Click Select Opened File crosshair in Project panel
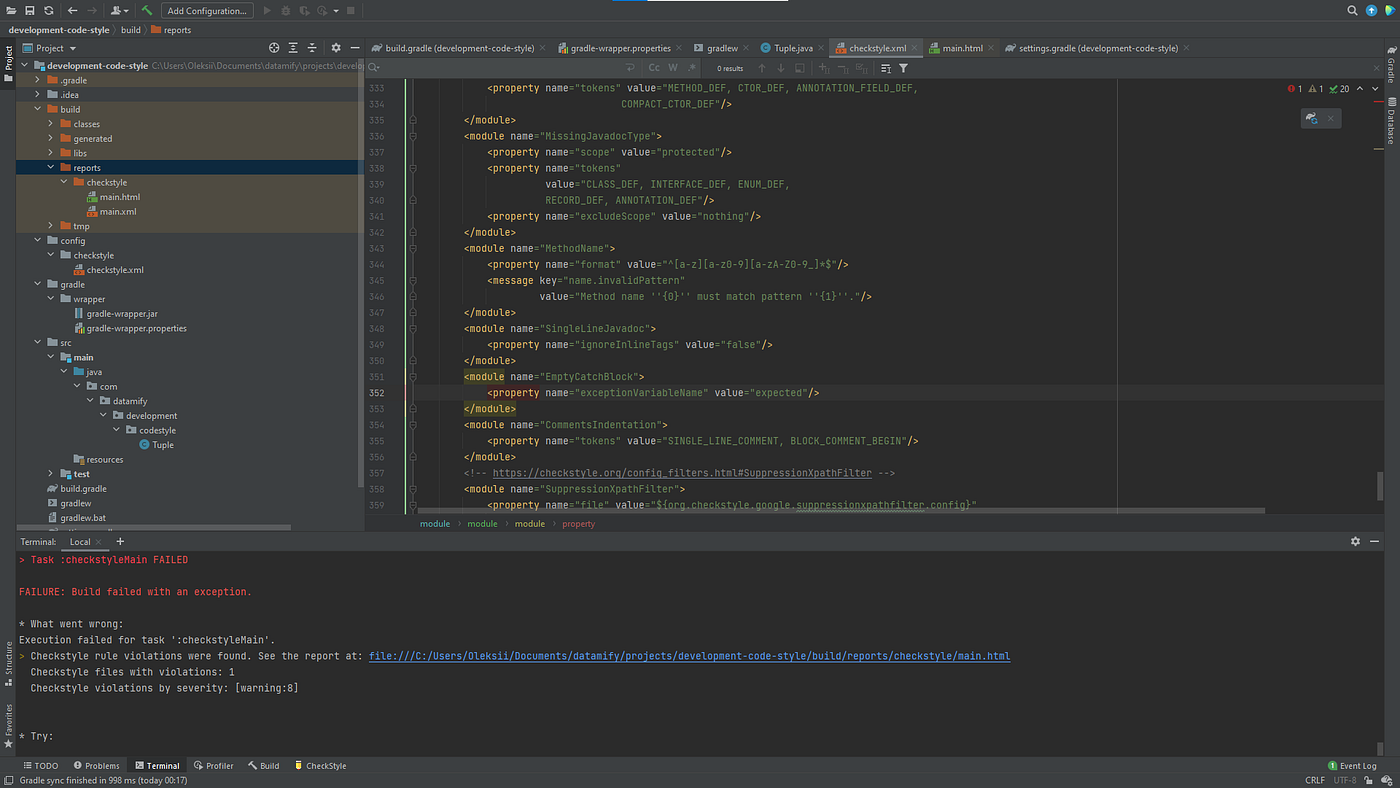This screenshot has height=788, width=1400. click(x=273, y=47)
